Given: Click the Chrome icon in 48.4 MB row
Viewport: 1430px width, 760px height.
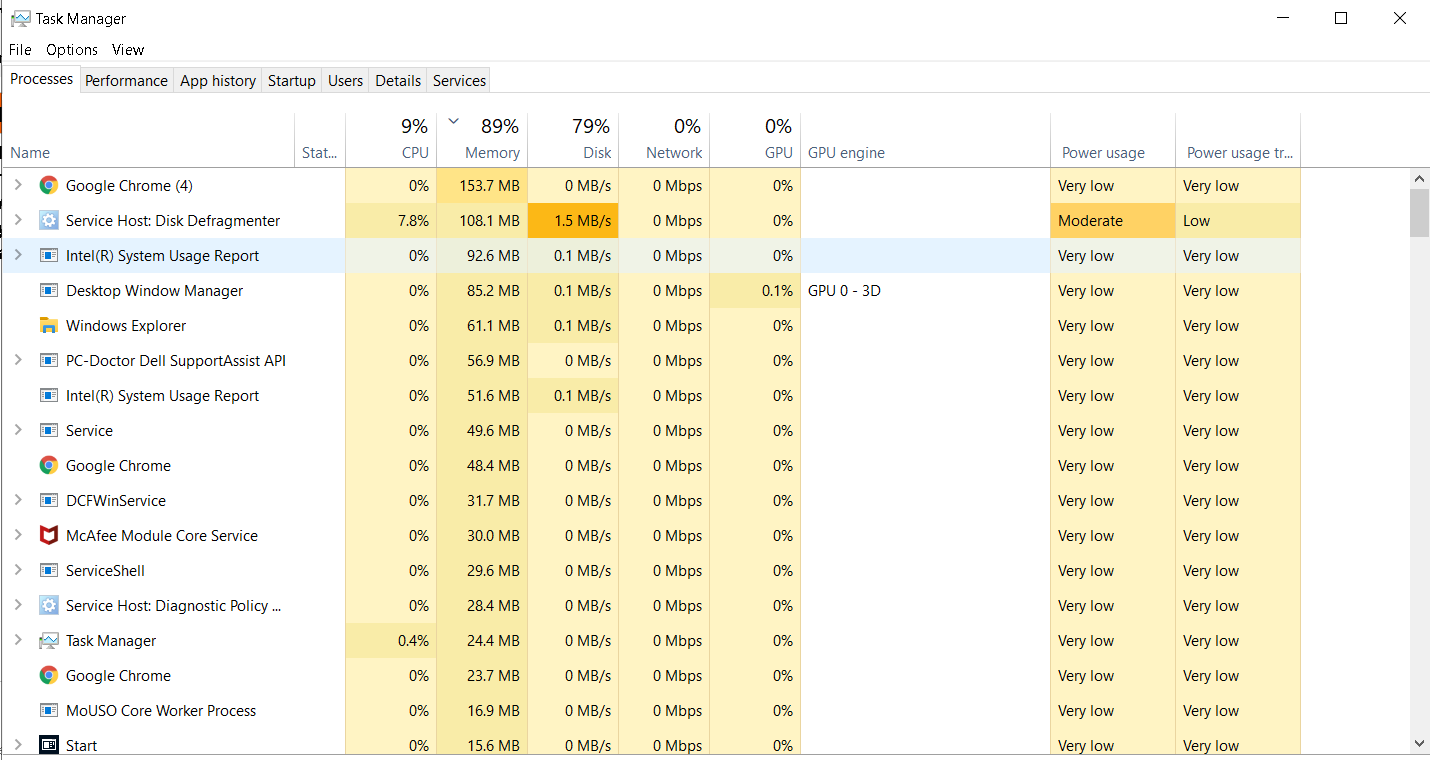Looking at the screenshot, I should click(x=48, y=465).
